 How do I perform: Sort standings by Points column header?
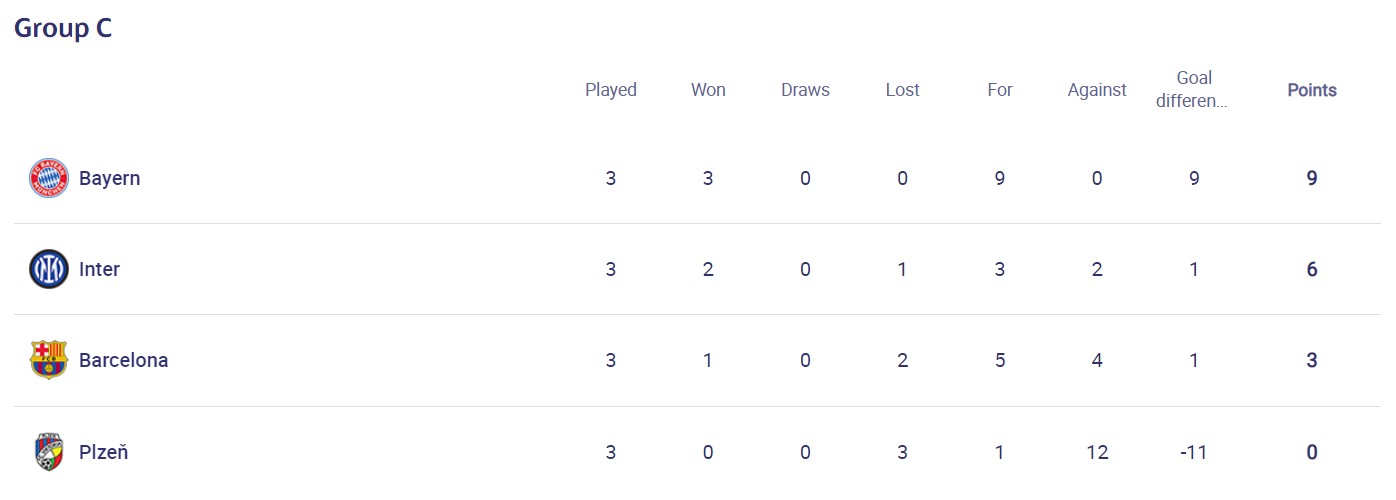click(1311, 90)
